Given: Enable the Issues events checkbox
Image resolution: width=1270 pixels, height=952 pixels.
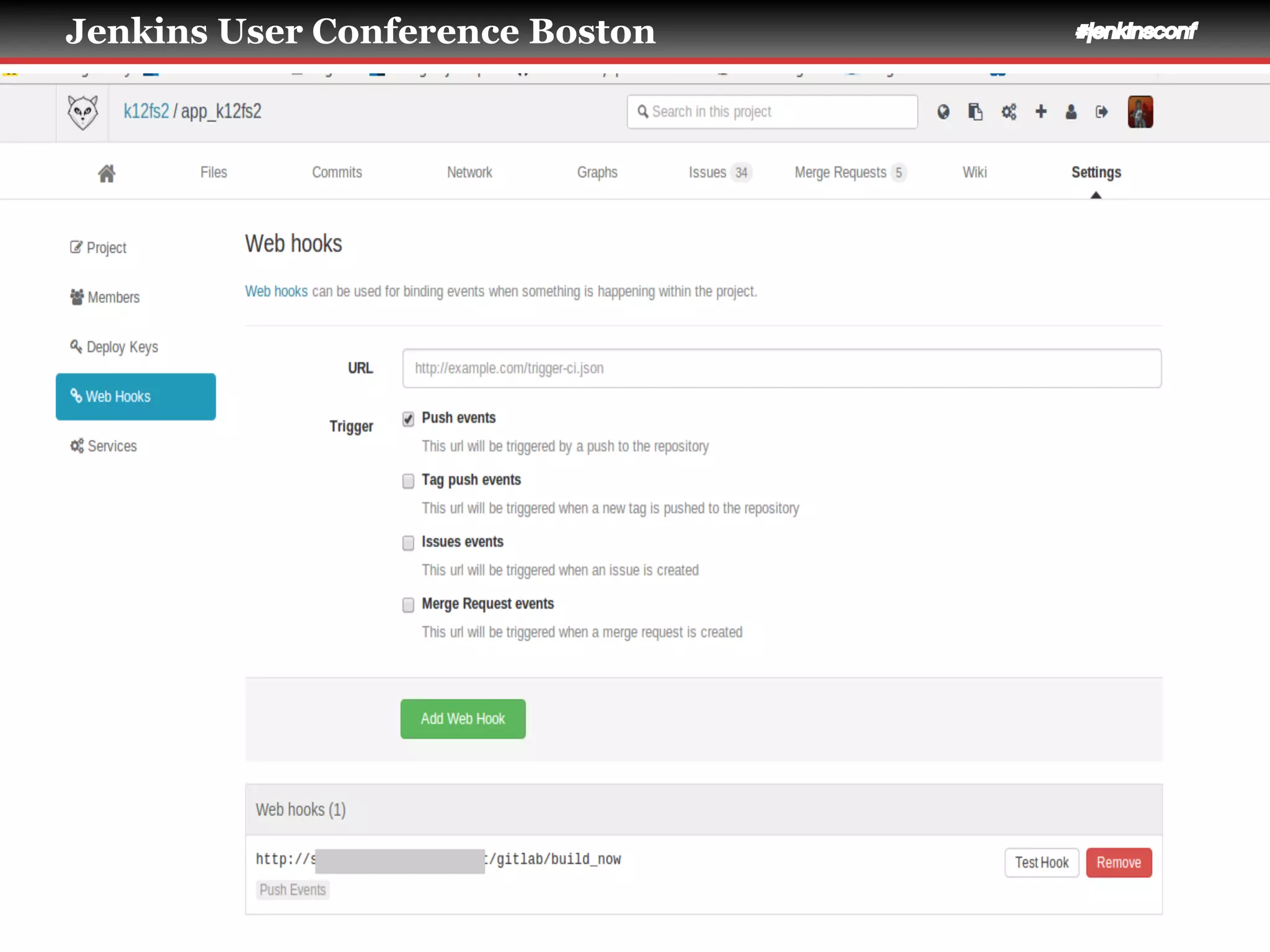Looking at the screenshot, I should click(x=408, y=543).
